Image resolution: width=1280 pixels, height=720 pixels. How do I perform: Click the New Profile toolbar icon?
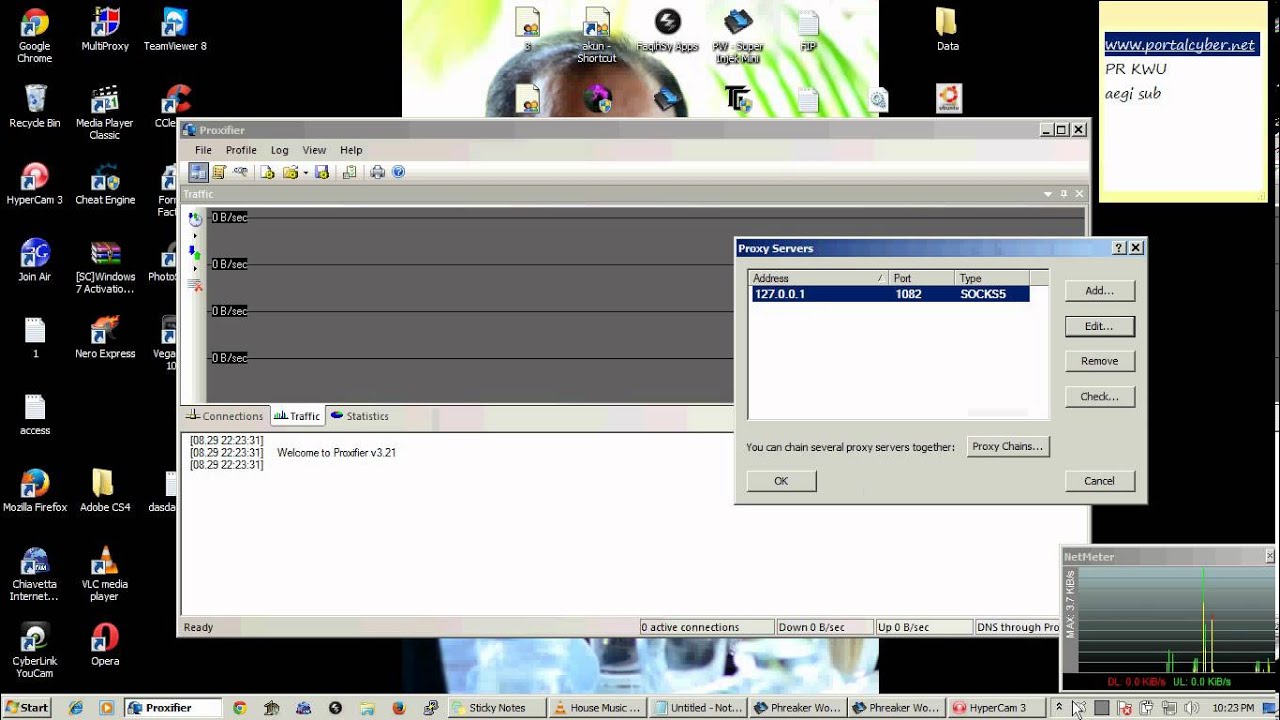click(x=267, y=172)
